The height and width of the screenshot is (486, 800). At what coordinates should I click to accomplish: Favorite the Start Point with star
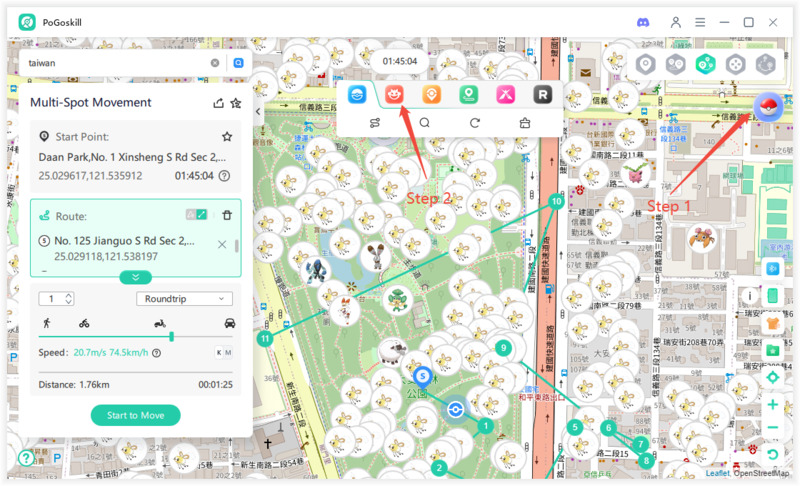pyautogui.click(x=227, y=136)
